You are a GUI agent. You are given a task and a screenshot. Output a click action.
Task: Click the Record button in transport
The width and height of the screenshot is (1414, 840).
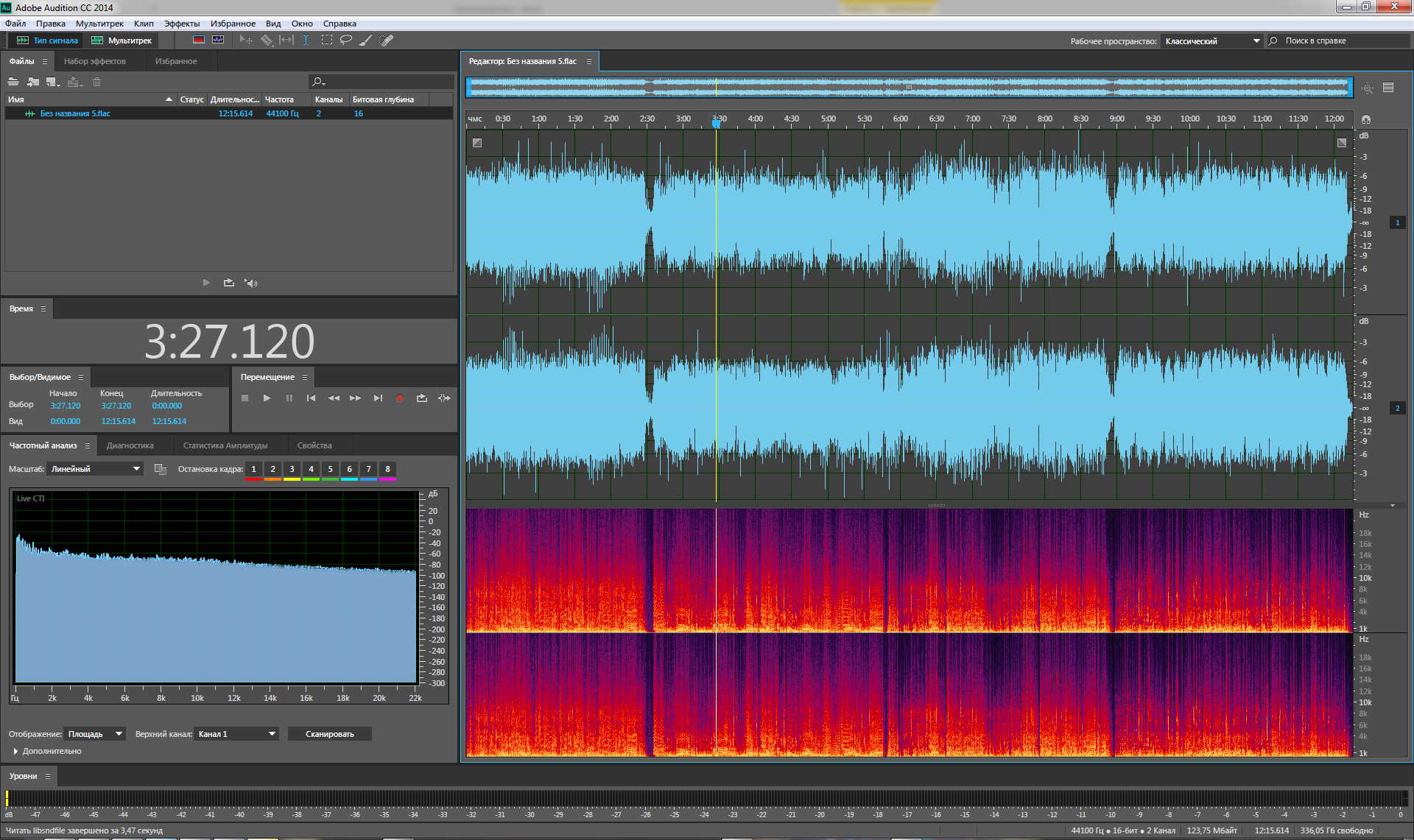(x=399, y=398)
